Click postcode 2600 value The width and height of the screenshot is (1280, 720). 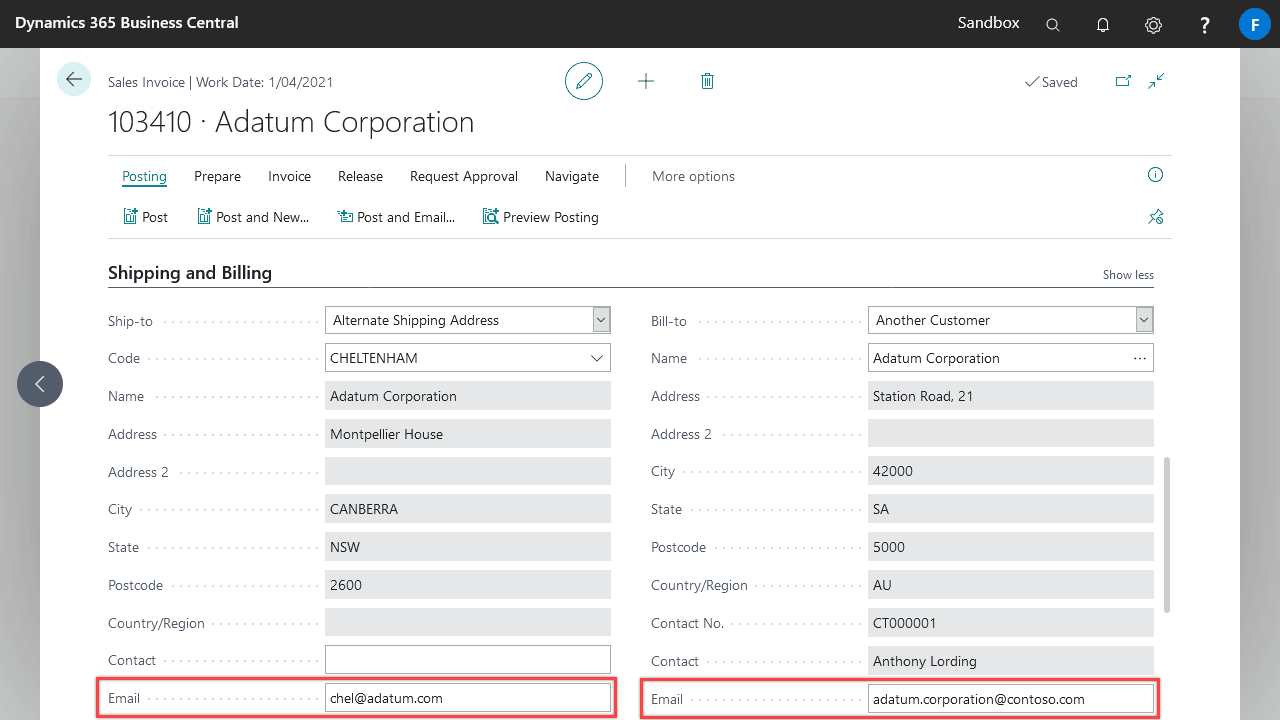(x=468, y=585)
